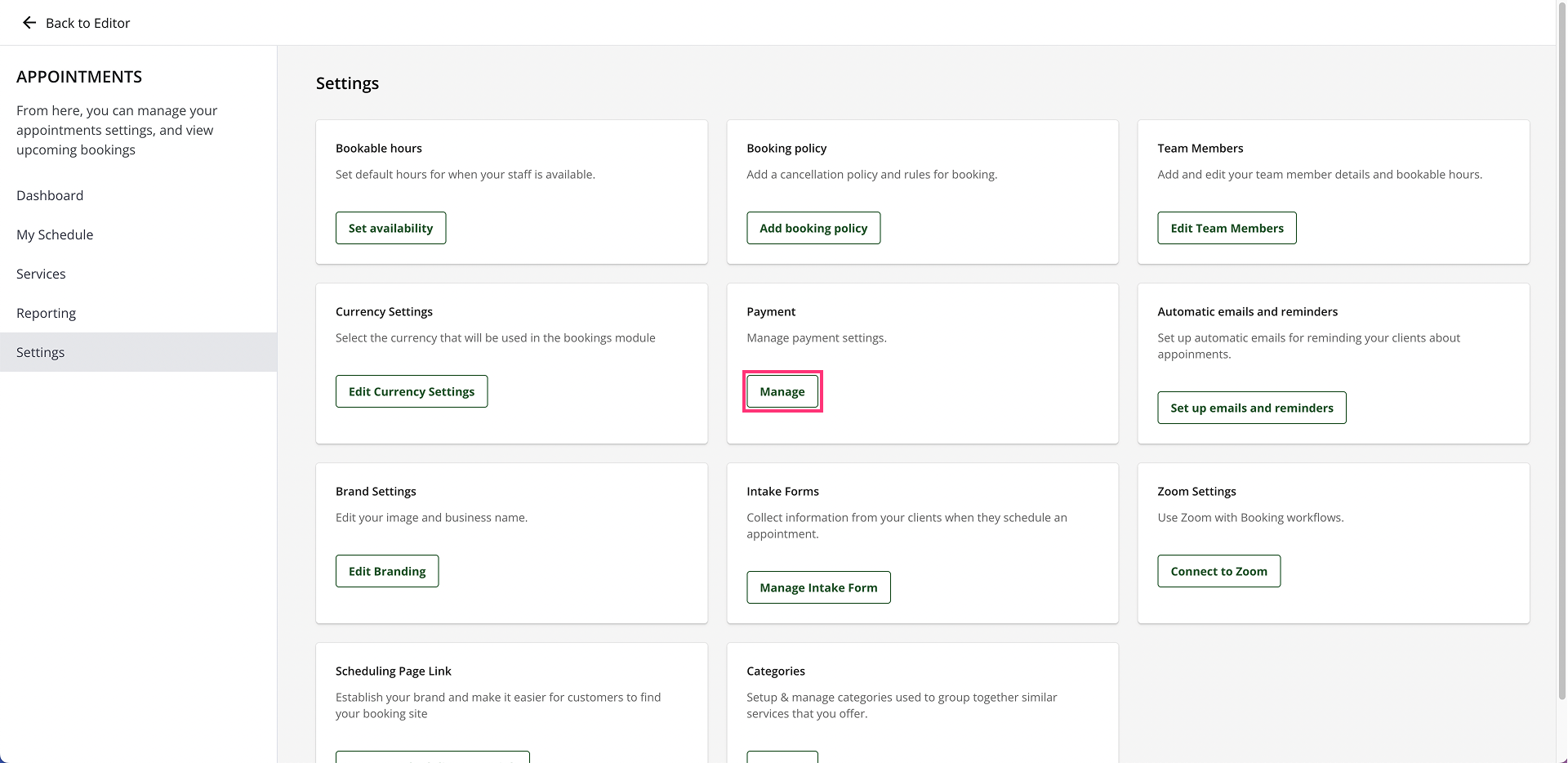Click the Payment card title
The height and width of the screenshot is (763, 1568).
[x=771, y=311]
